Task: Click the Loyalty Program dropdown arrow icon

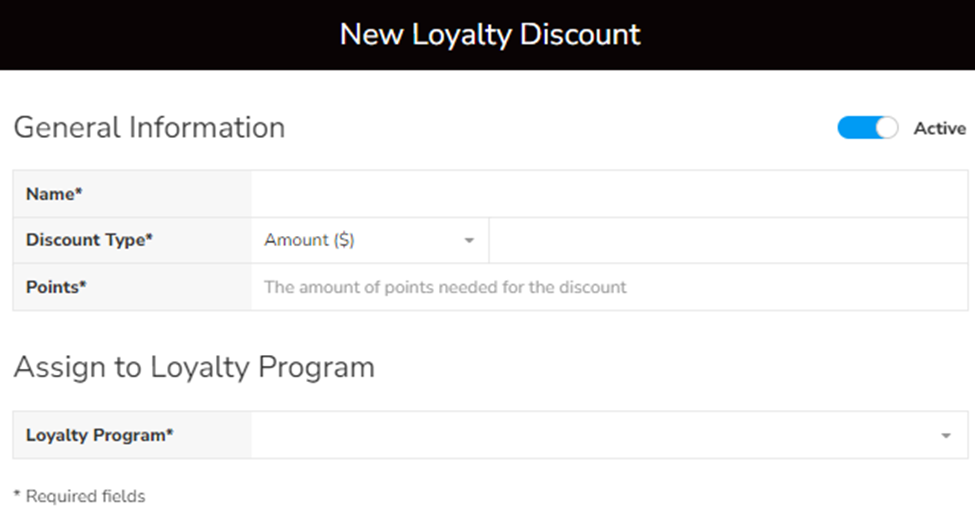Action: [x=946, y=436]
